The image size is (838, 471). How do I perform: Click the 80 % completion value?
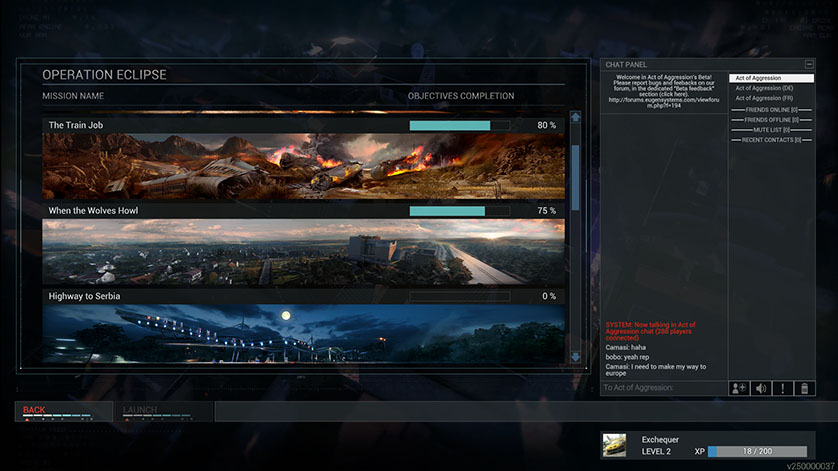(546, 125)
